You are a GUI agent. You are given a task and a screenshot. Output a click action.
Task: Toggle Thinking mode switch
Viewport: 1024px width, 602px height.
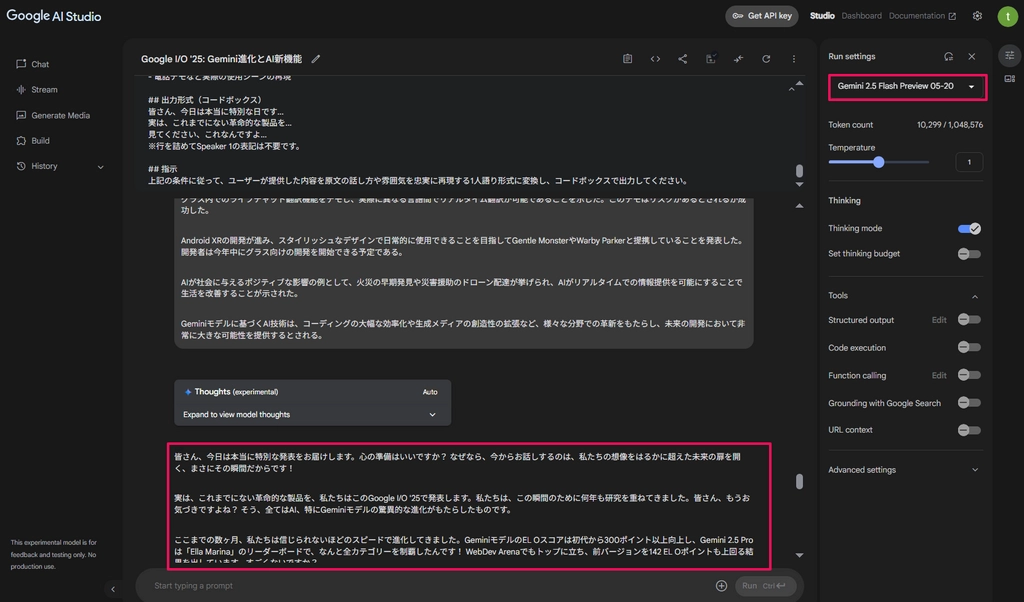click(969, 229)
